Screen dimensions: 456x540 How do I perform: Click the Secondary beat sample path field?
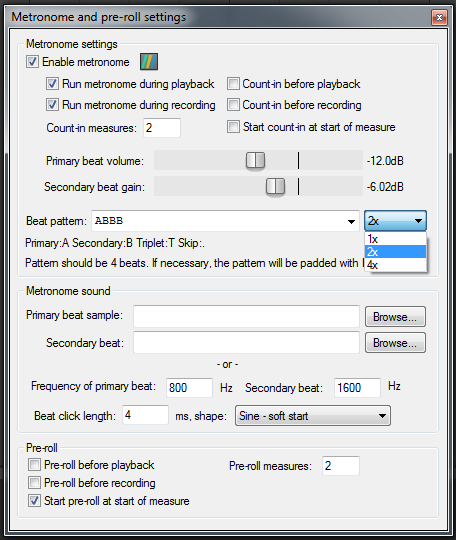click(246, 342)
